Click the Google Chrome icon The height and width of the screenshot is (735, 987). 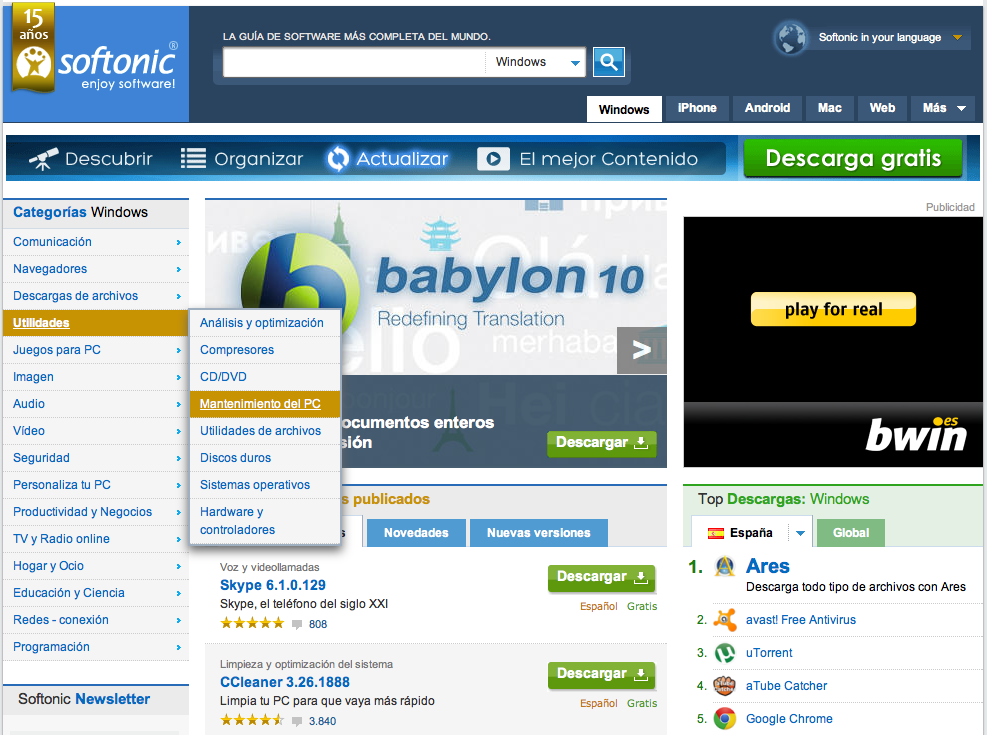[725, 719]
